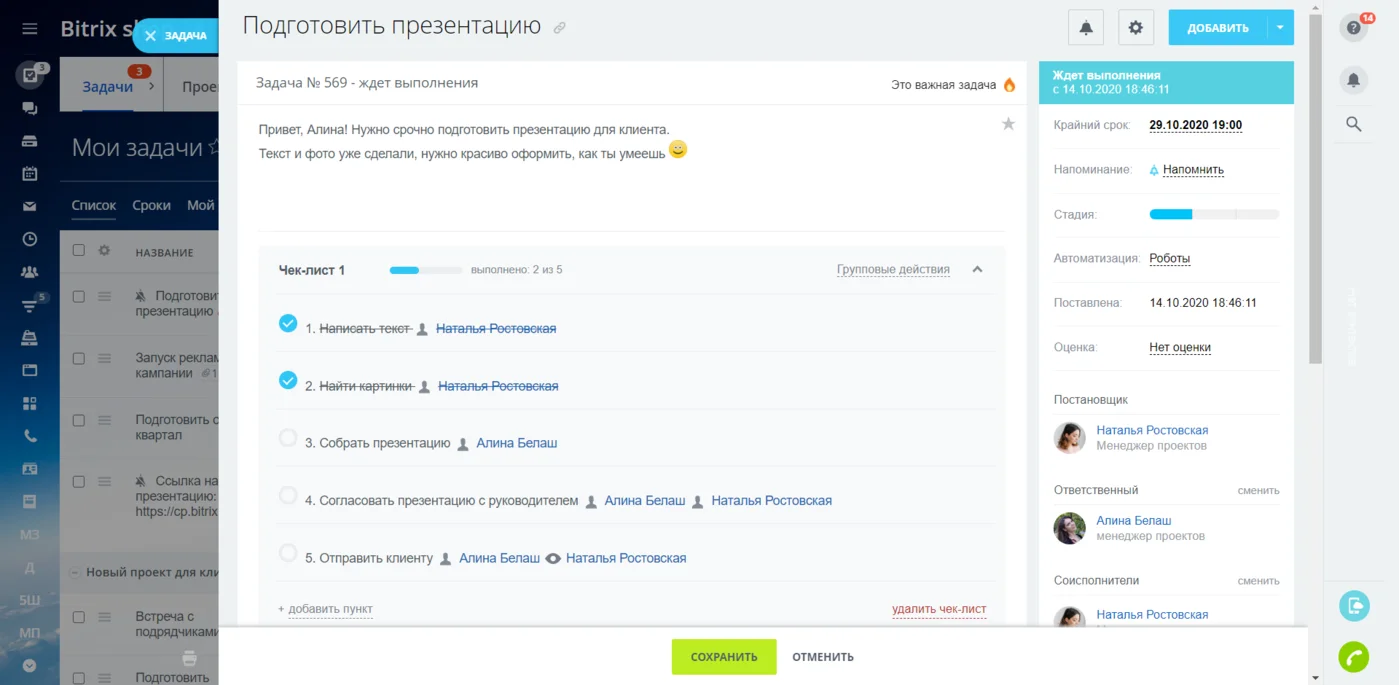
Task: Click the green phone call button
Action: click(x=1354, y=656)
